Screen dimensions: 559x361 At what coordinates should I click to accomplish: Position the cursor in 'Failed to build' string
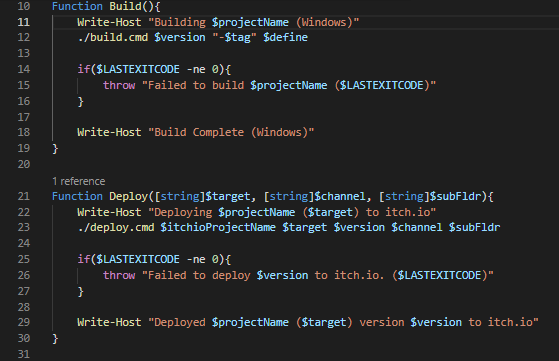[x=196, y=85]
